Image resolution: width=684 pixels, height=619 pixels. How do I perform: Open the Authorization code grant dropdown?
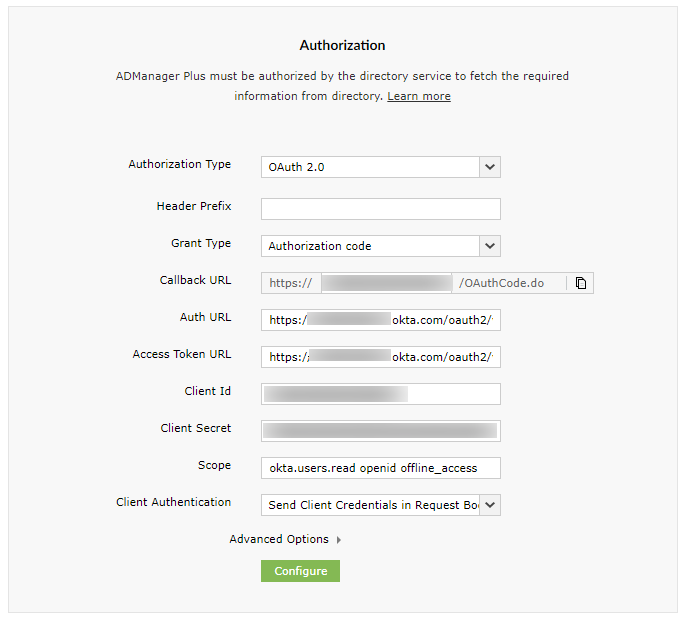(370, 245)
